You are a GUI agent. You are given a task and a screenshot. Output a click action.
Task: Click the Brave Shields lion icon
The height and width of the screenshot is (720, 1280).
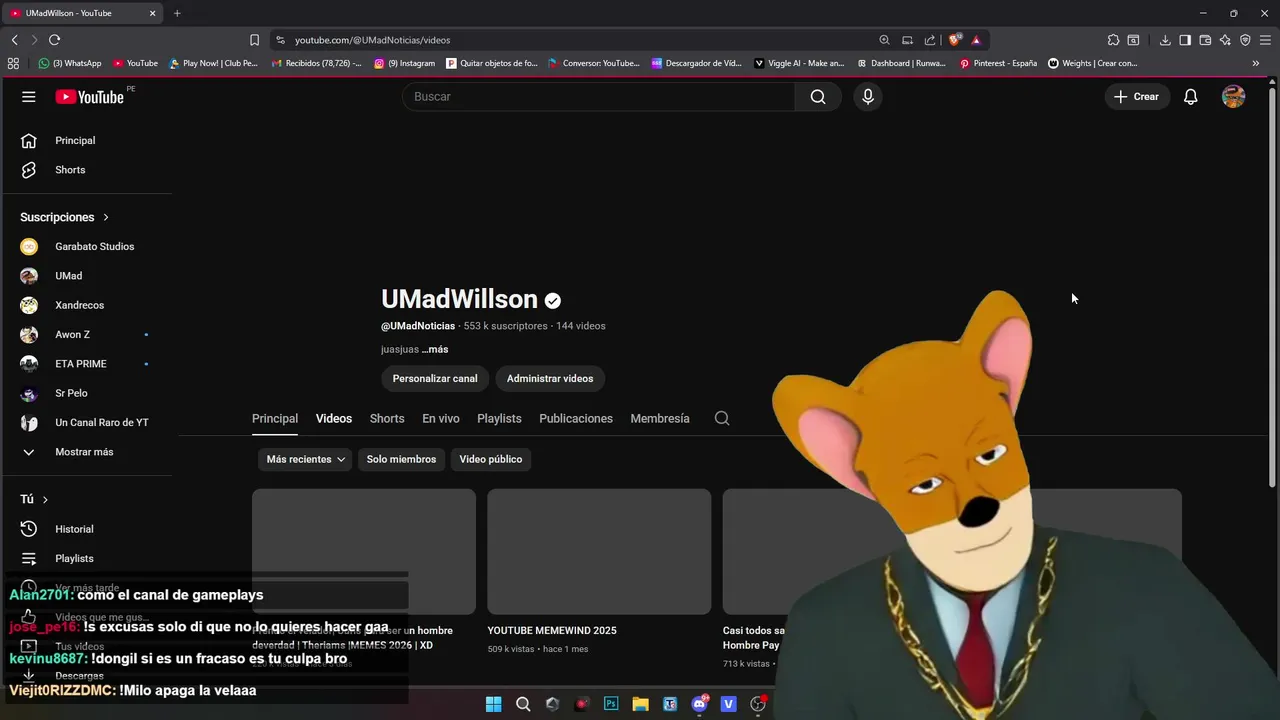(x=955, y=40)
